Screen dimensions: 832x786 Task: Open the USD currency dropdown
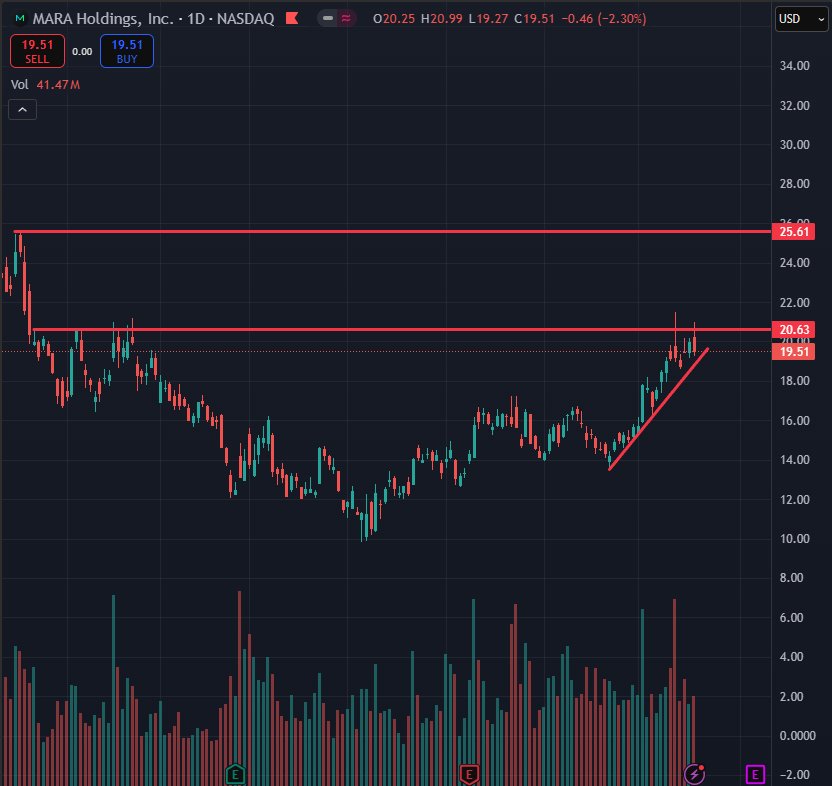point(801,19)
